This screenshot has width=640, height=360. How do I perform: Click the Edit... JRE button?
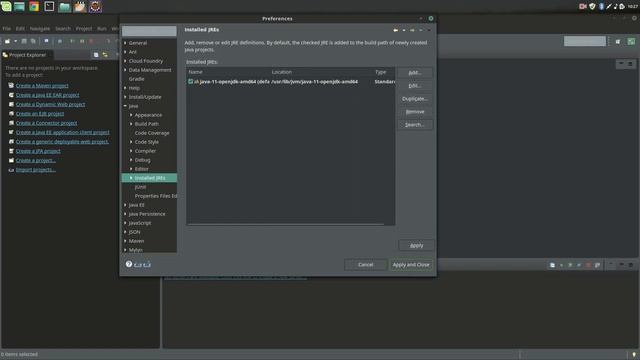(415, 86)
